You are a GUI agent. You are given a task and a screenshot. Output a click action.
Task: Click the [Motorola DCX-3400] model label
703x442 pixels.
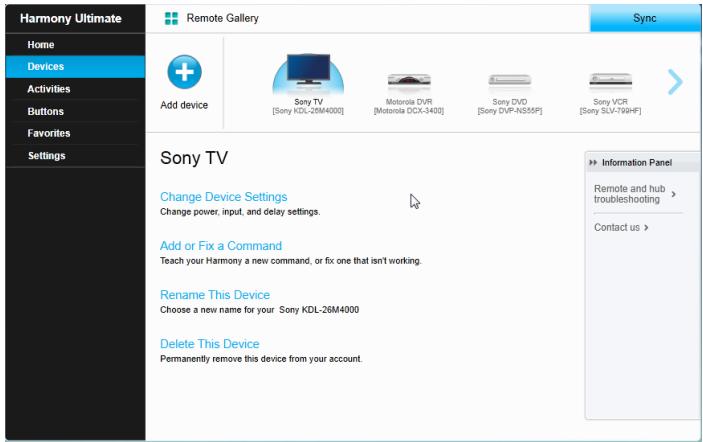tap(409, 111)
